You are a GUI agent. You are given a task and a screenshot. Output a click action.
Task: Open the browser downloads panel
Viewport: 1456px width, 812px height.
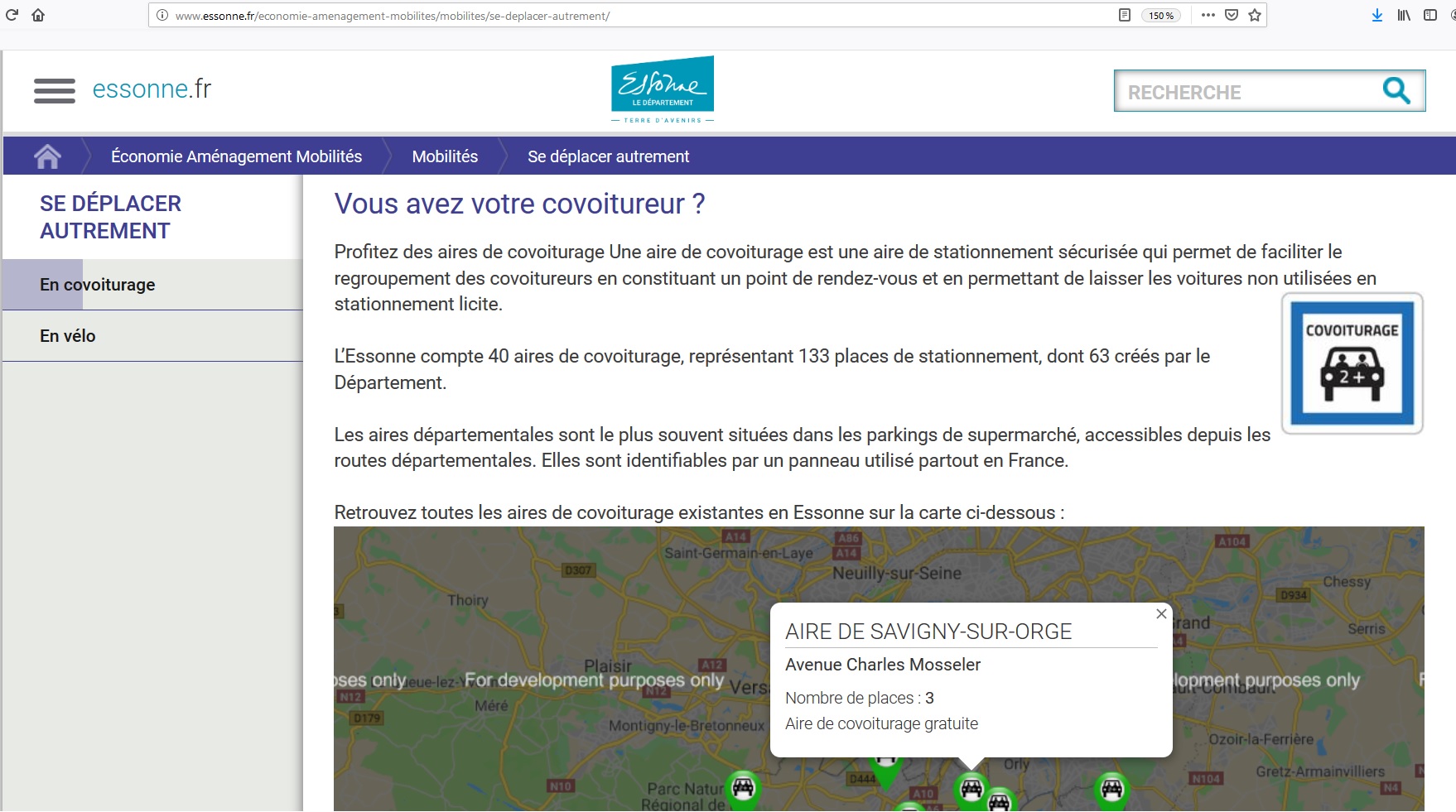click(x=1377, y=15)
